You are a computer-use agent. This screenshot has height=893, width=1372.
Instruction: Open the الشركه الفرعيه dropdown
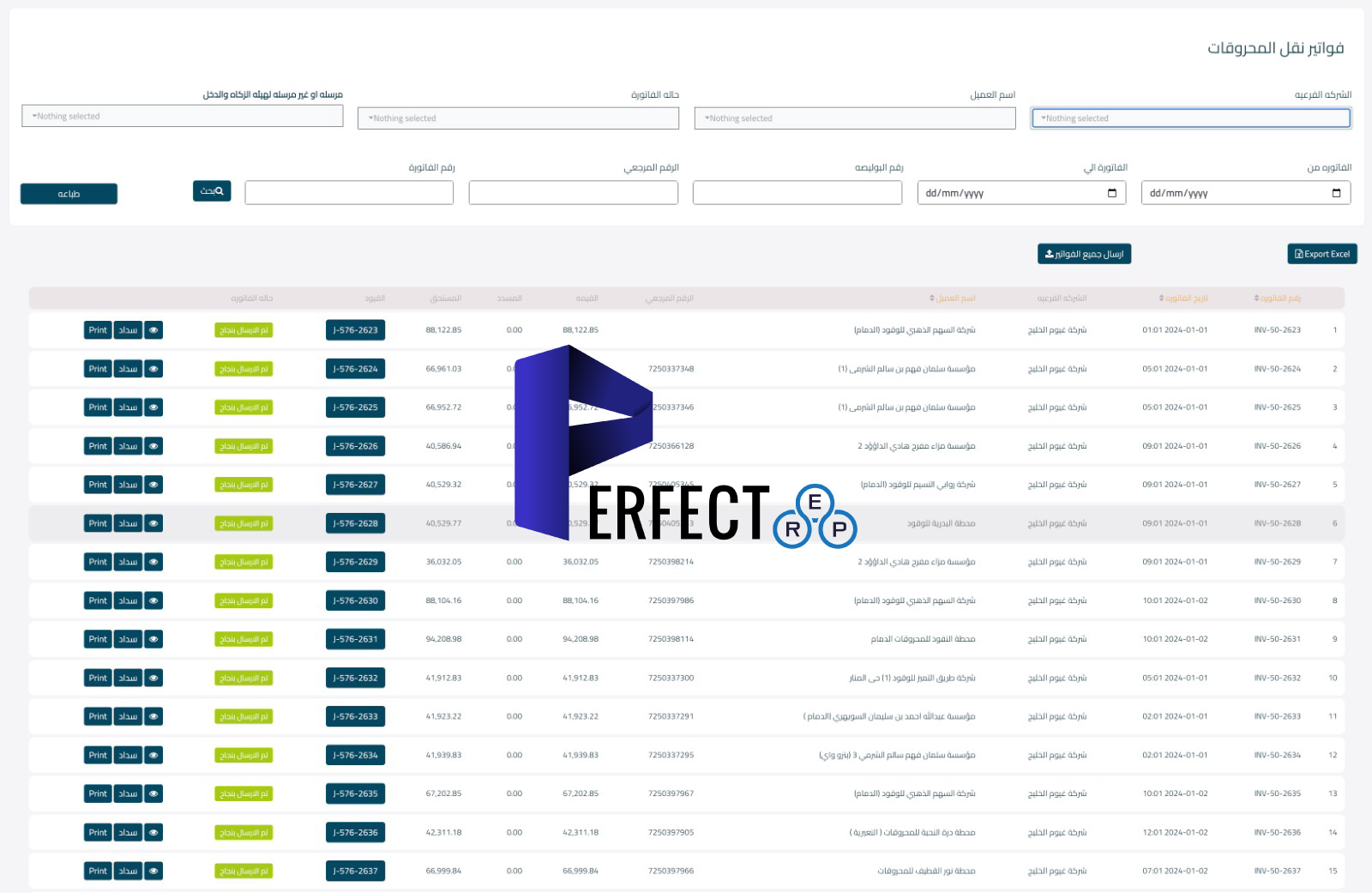pos(1191,118)
